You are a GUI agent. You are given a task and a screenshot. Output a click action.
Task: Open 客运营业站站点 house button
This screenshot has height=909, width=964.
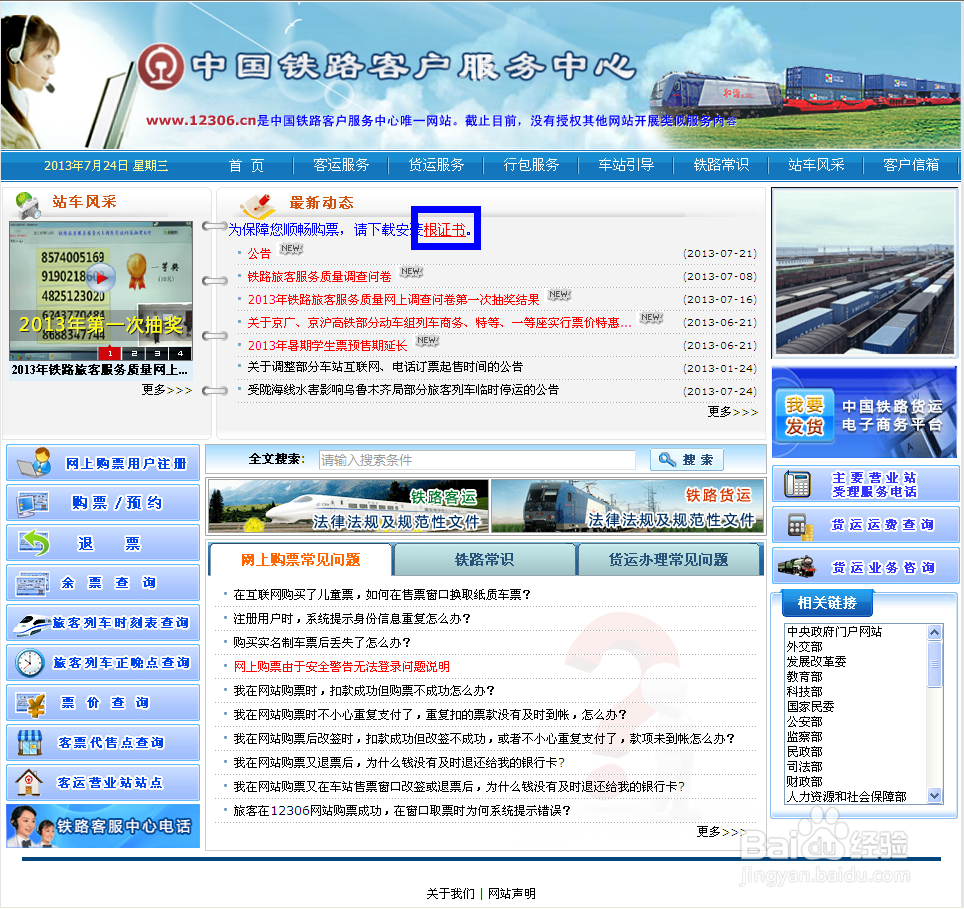point(103,782)
